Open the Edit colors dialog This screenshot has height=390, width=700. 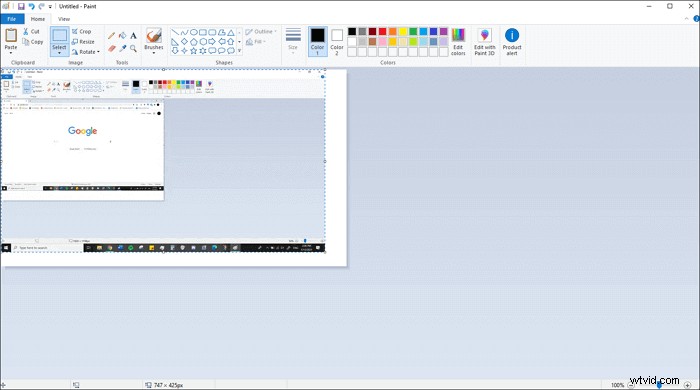[458, 41]
